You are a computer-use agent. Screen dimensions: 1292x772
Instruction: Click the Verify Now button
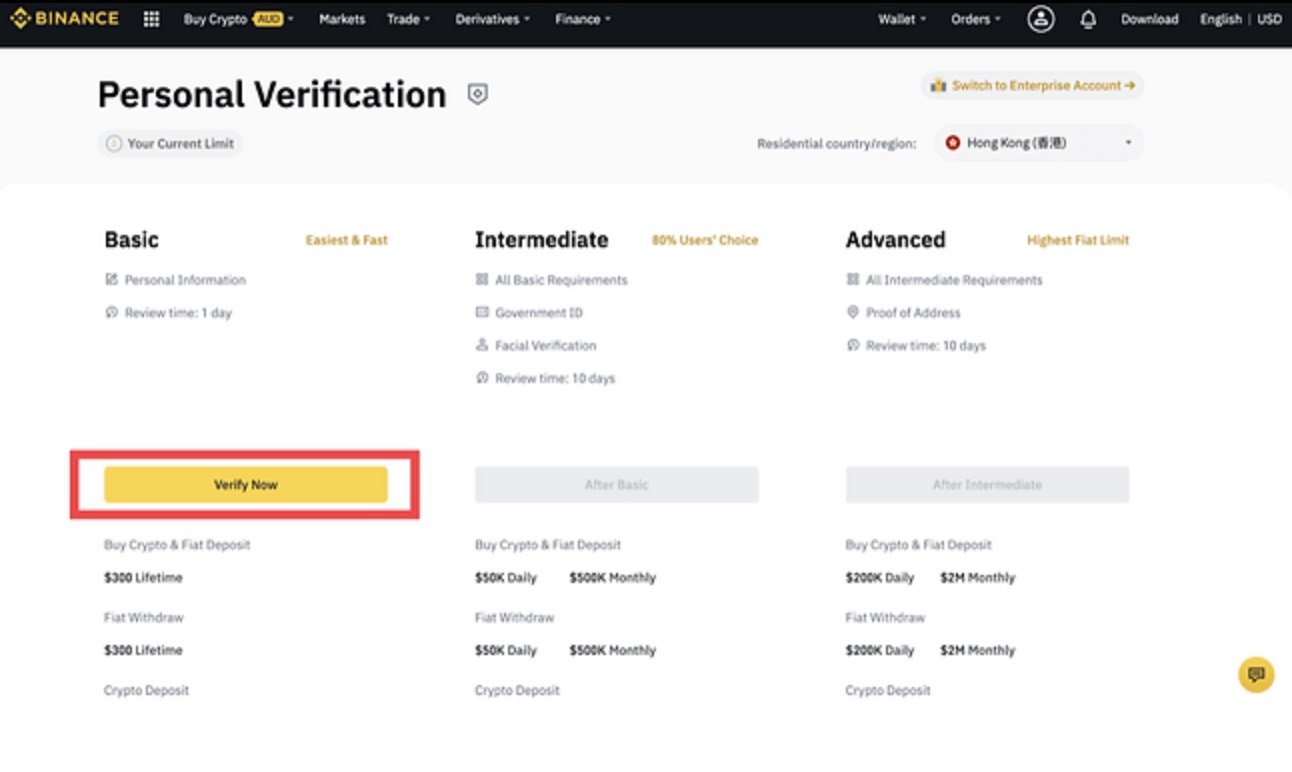click(245, 484)
